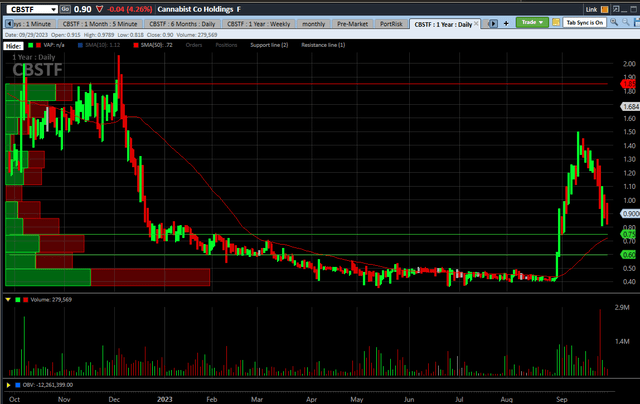The width and height of the screenshot is (640, 404).
Task: Toggle the VAP: n/a indicator
Action: point(54,45)
